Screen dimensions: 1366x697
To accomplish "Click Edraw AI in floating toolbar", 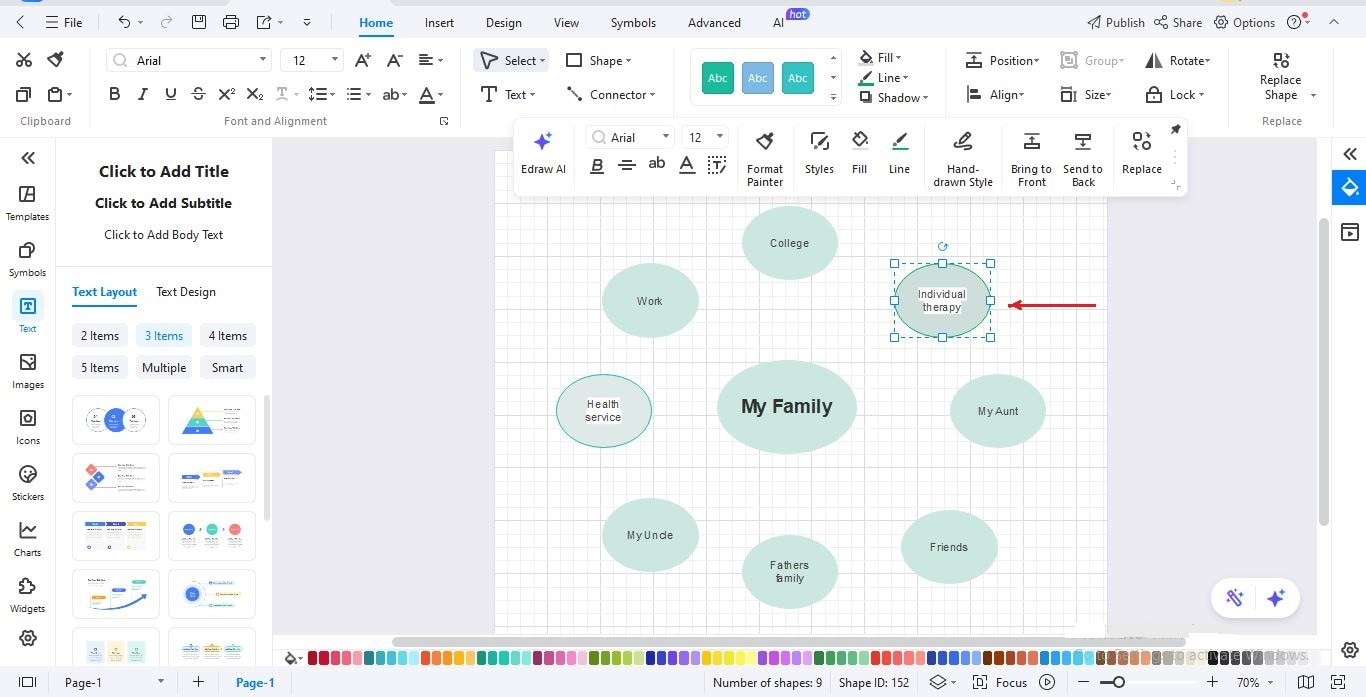I will pos(543,152).
